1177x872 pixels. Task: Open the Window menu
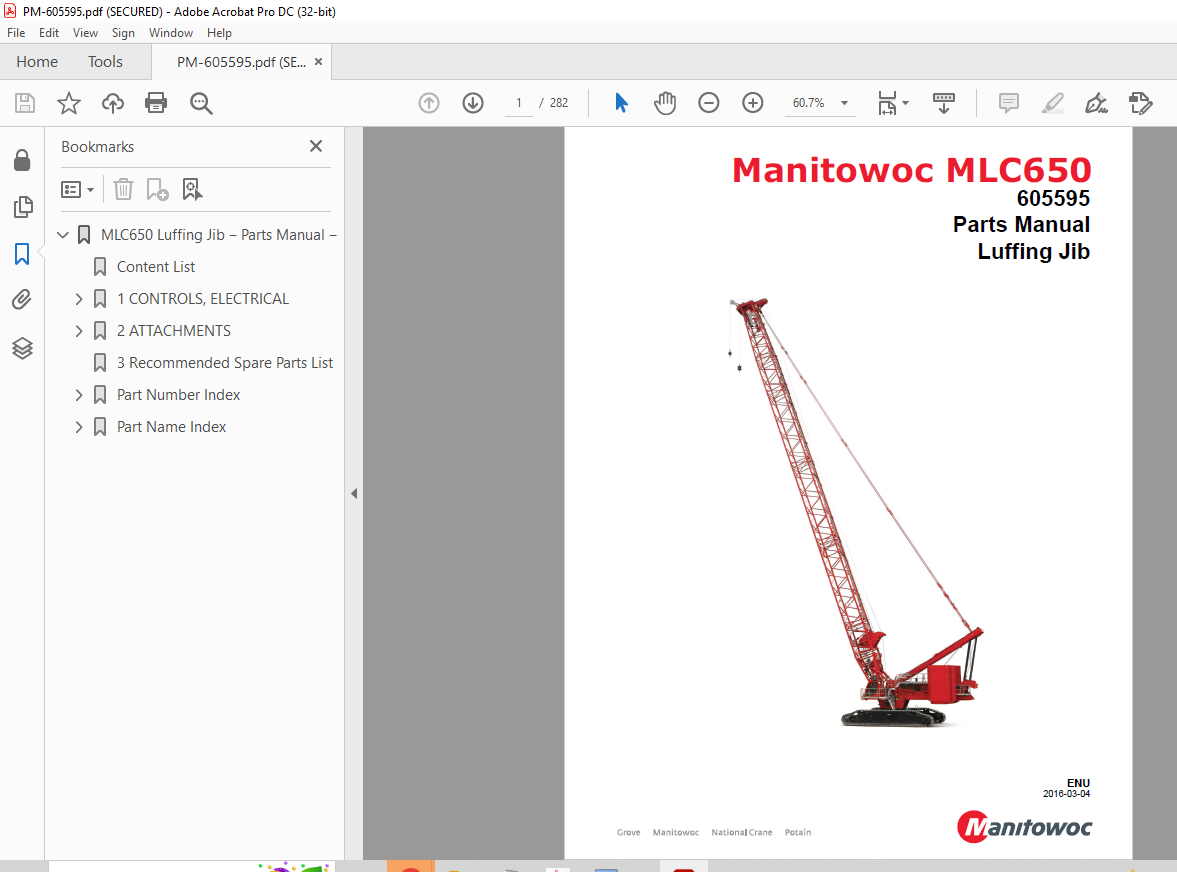tap(170, 33)
